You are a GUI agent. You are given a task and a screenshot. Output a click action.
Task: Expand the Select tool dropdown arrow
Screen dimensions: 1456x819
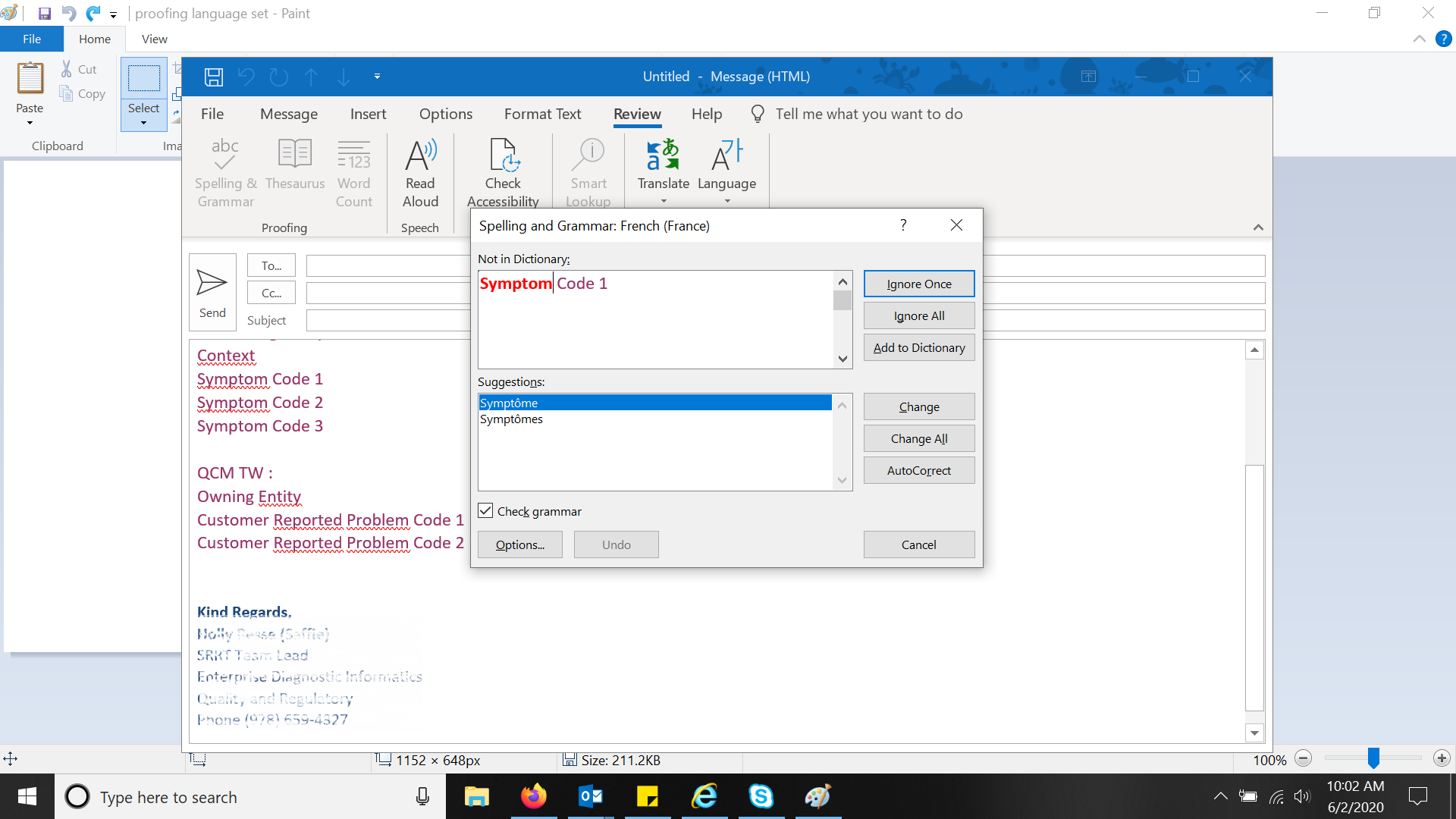pos(143,123)
